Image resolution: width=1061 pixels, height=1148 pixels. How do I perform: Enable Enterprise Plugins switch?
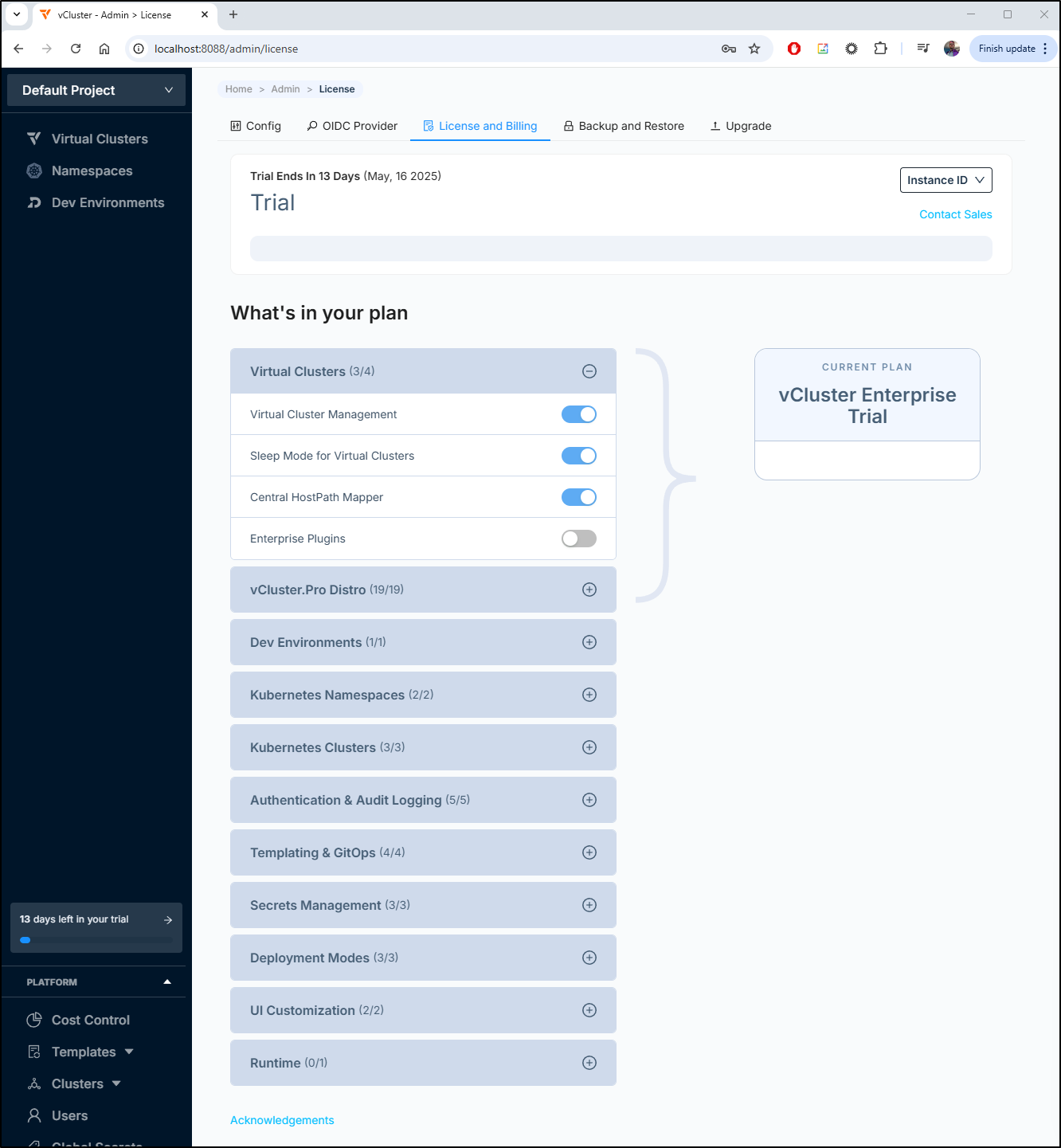[x=579, y=539]
